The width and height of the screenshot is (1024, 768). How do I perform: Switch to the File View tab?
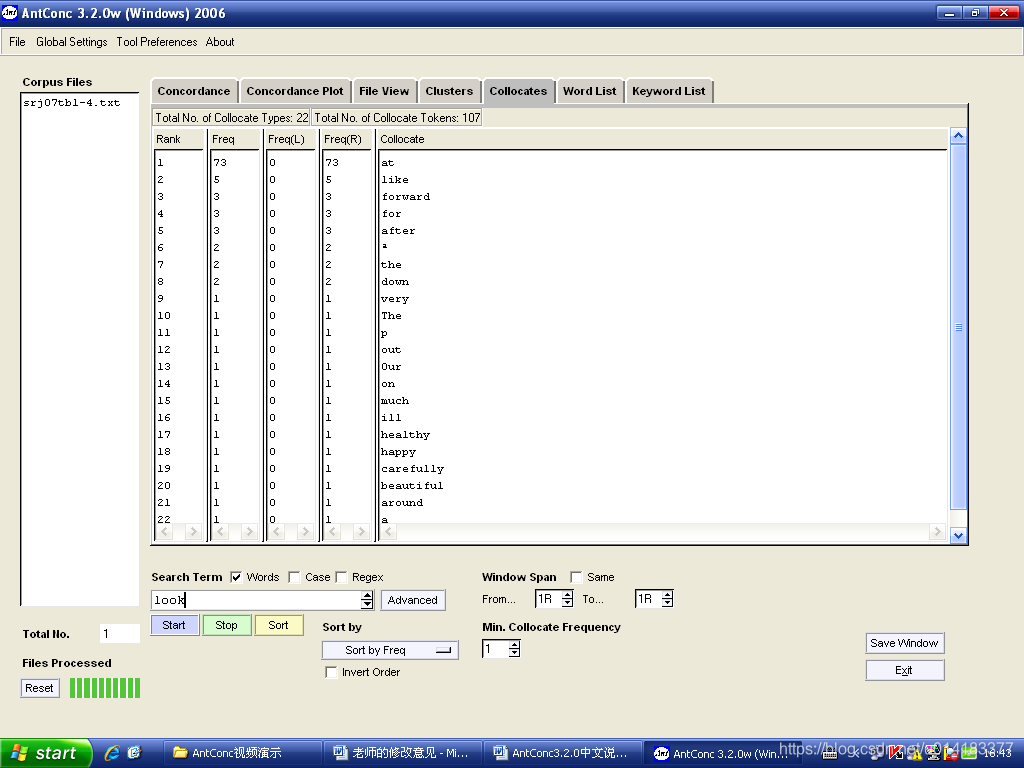(x=384, y=91)
